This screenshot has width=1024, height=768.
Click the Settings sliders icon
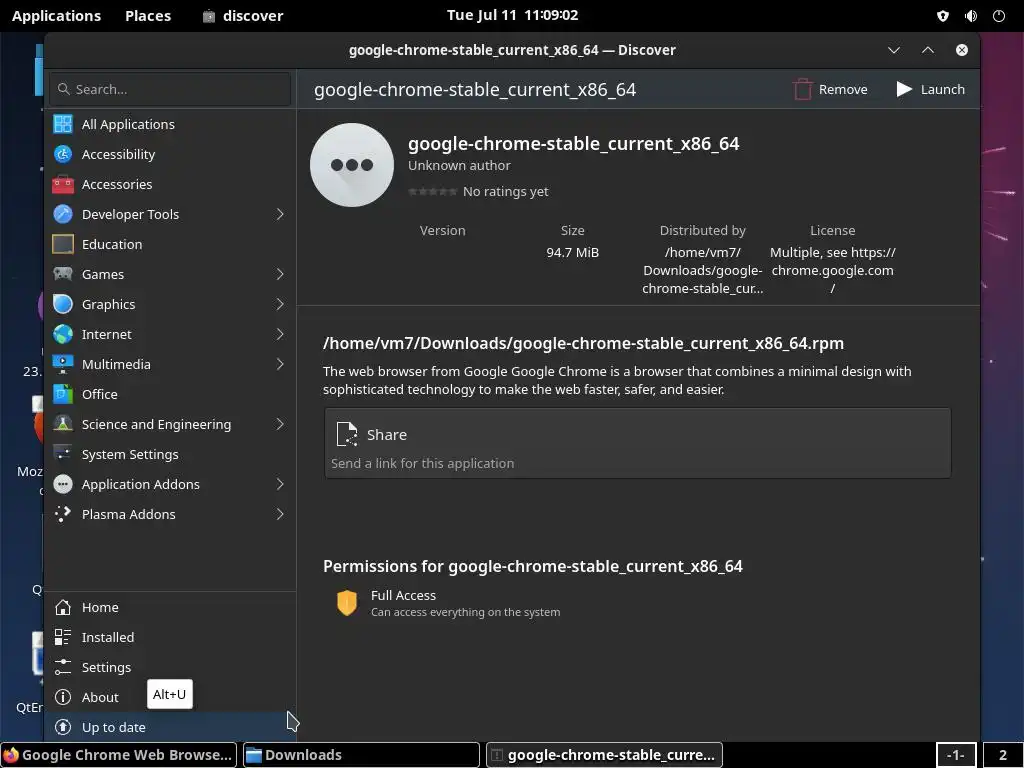(x=63, y=667)
